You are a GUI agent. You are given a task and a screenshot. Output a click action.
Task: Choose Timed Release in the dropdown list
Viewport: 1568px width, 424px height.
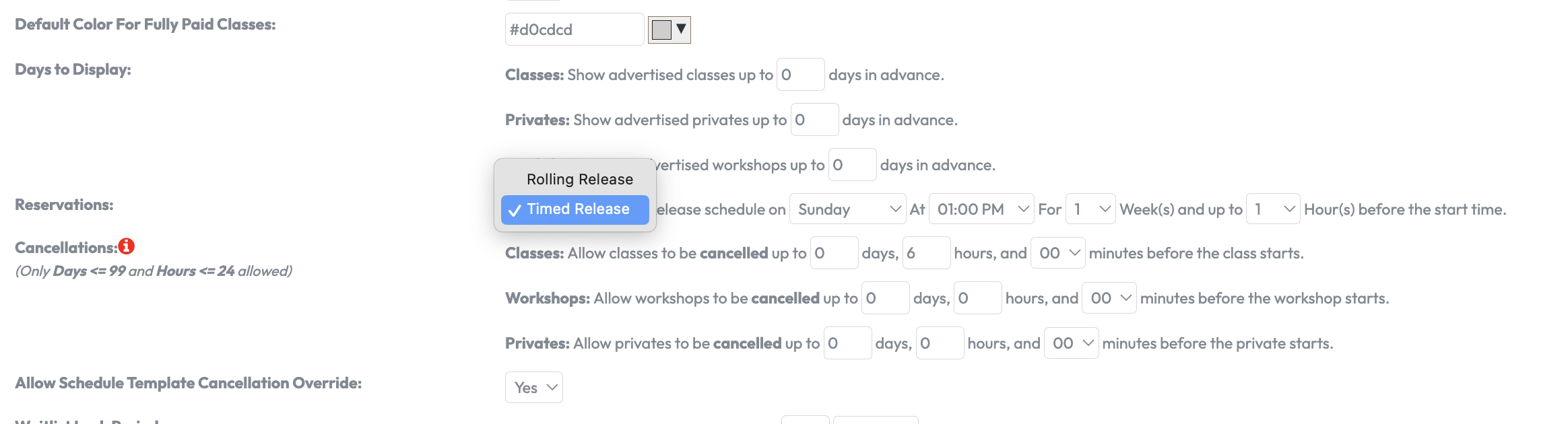[x=577, y=209]
